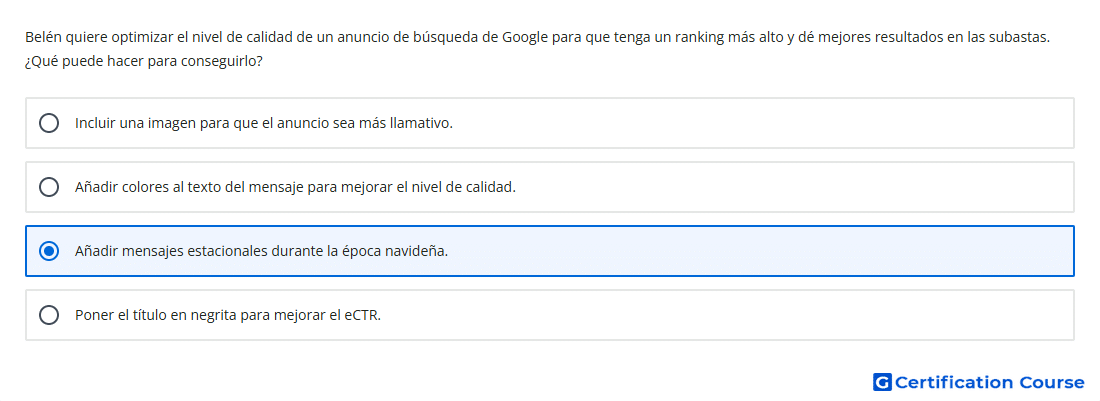The image size is (1100, 401).
Task: Mark the 'Poner el título en negrita' radio
Action: pos(49,315)
